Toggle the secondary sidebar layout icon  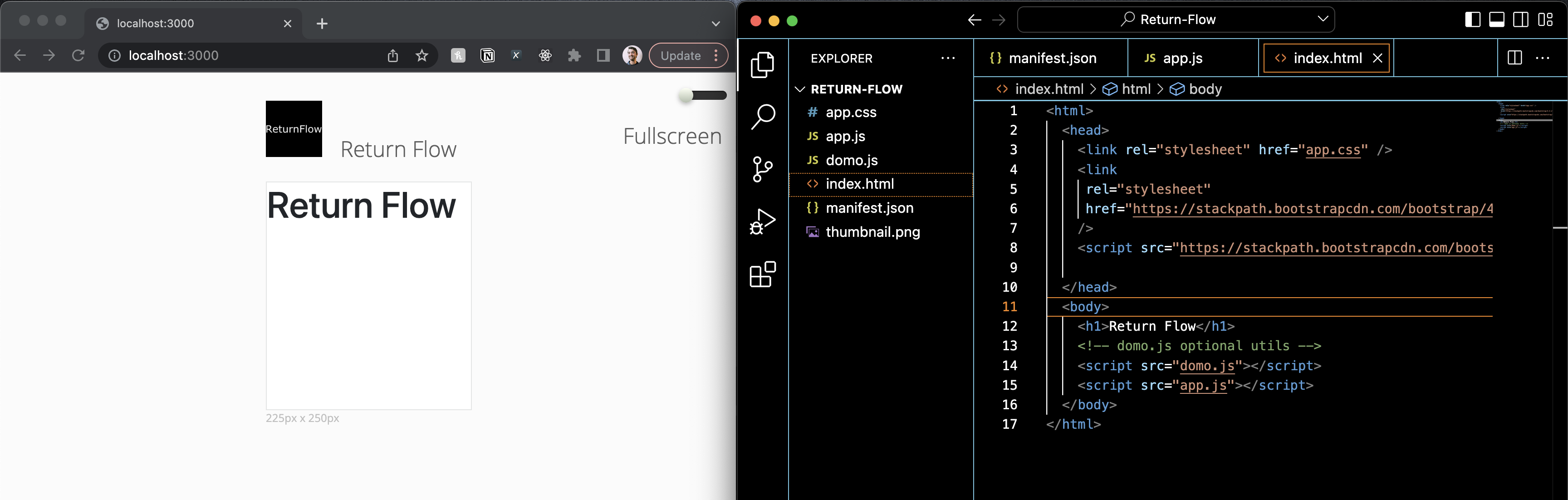point(1520,20)
